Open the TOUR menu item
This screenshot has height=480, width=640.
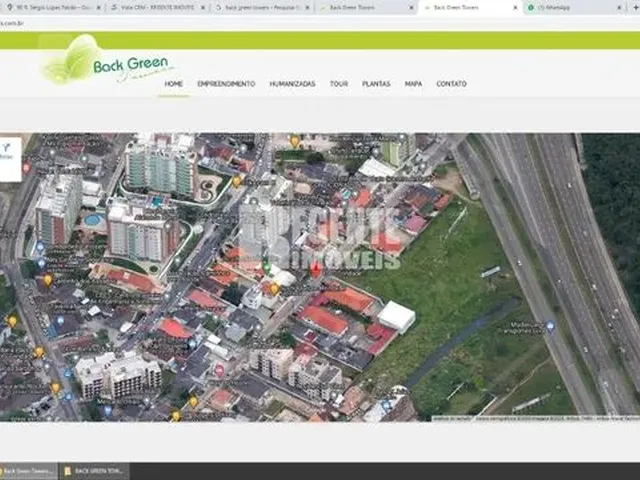click(x=339, y=84)
